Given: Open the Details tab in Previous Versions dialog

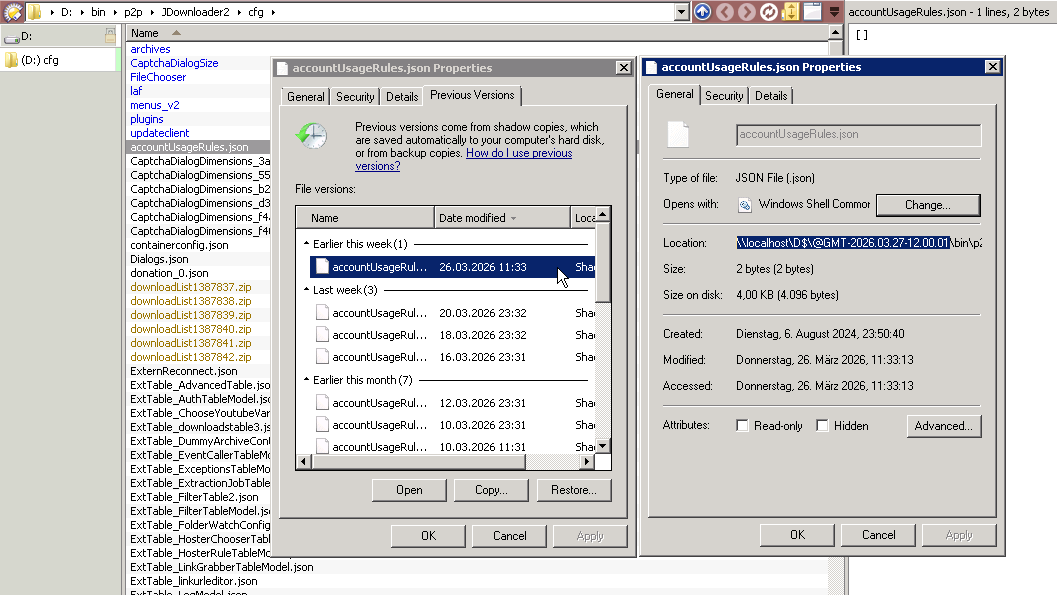Looking at the screenshot, I should (402, 97).
